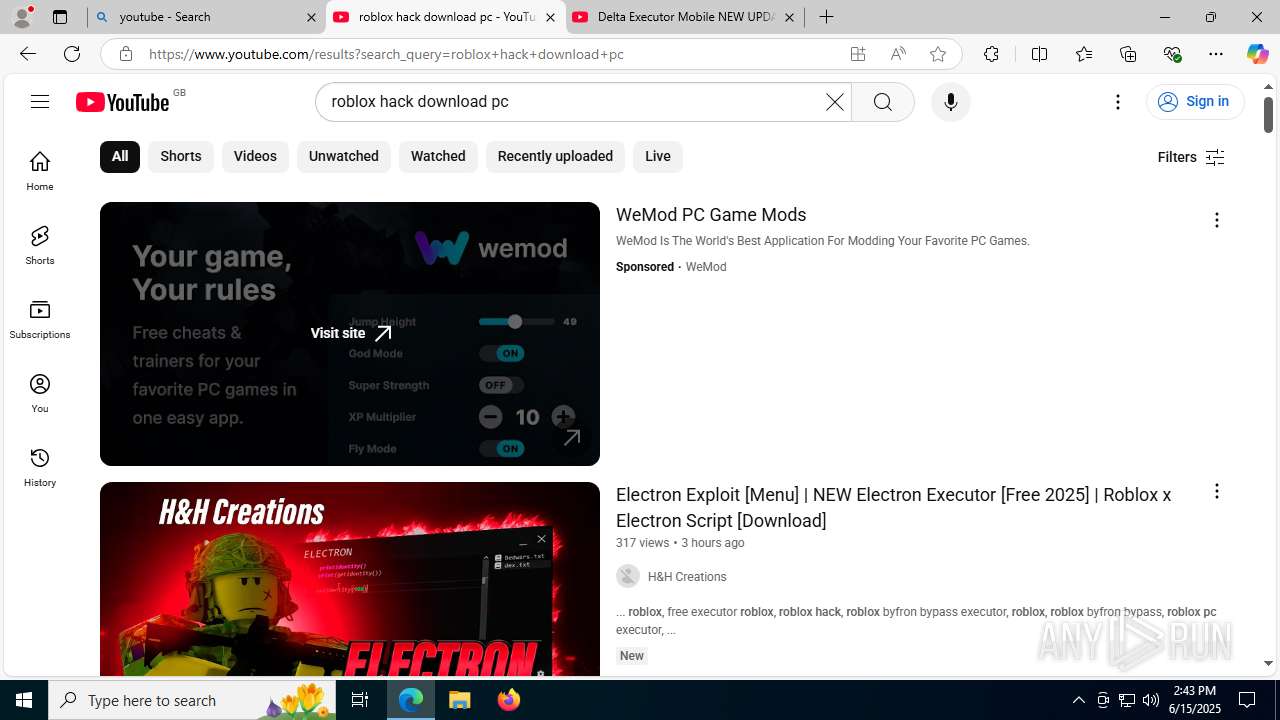Viewport: 1280px width, 720px height.
Task: Open the Edge profile icon
Action: [x=23, y=17]
